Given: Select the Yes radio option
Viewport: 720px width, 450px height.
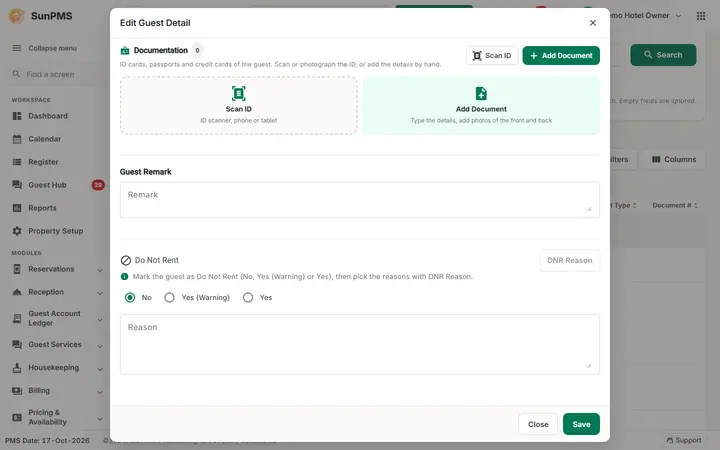Looking at the screenshot, I should (248, 298).
